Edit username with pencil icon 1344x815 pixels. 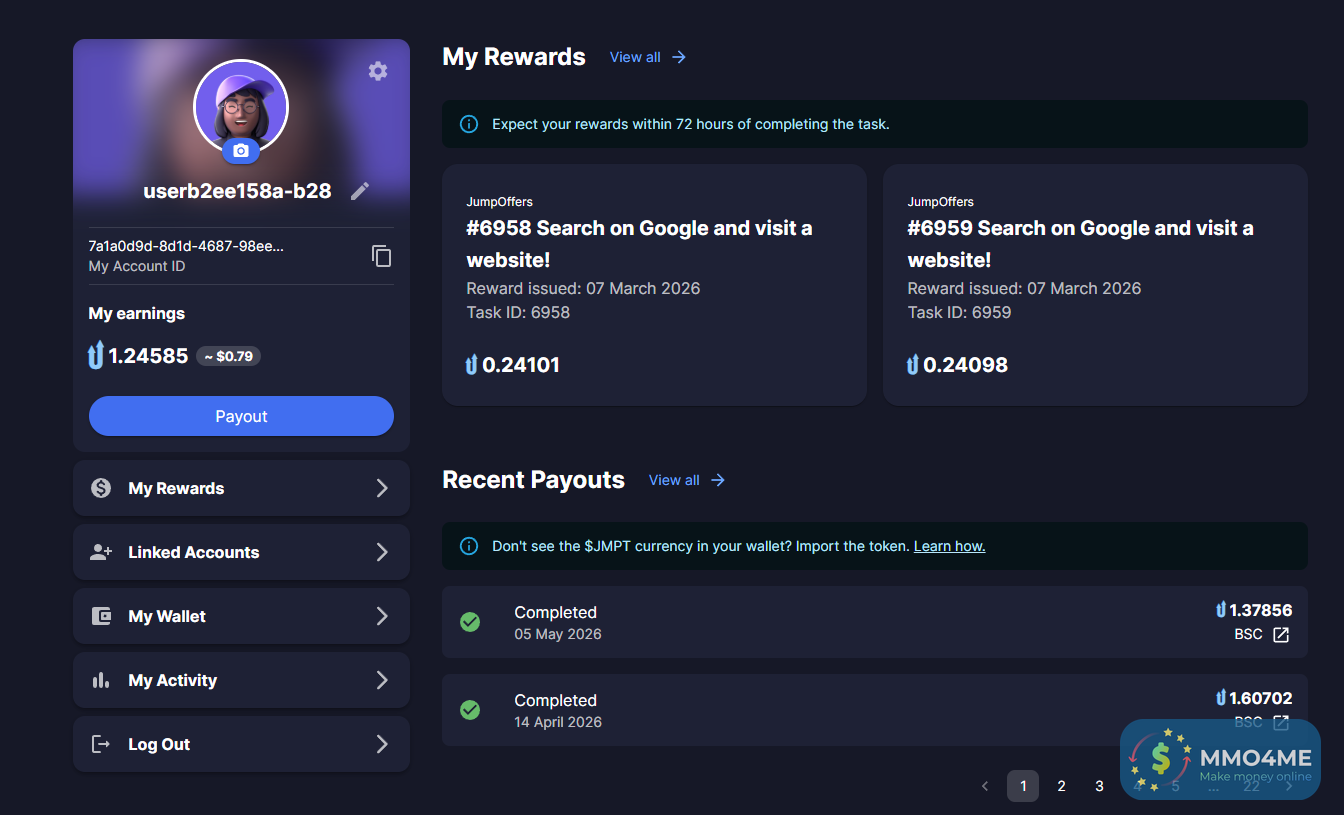click(x=360, y=191)
